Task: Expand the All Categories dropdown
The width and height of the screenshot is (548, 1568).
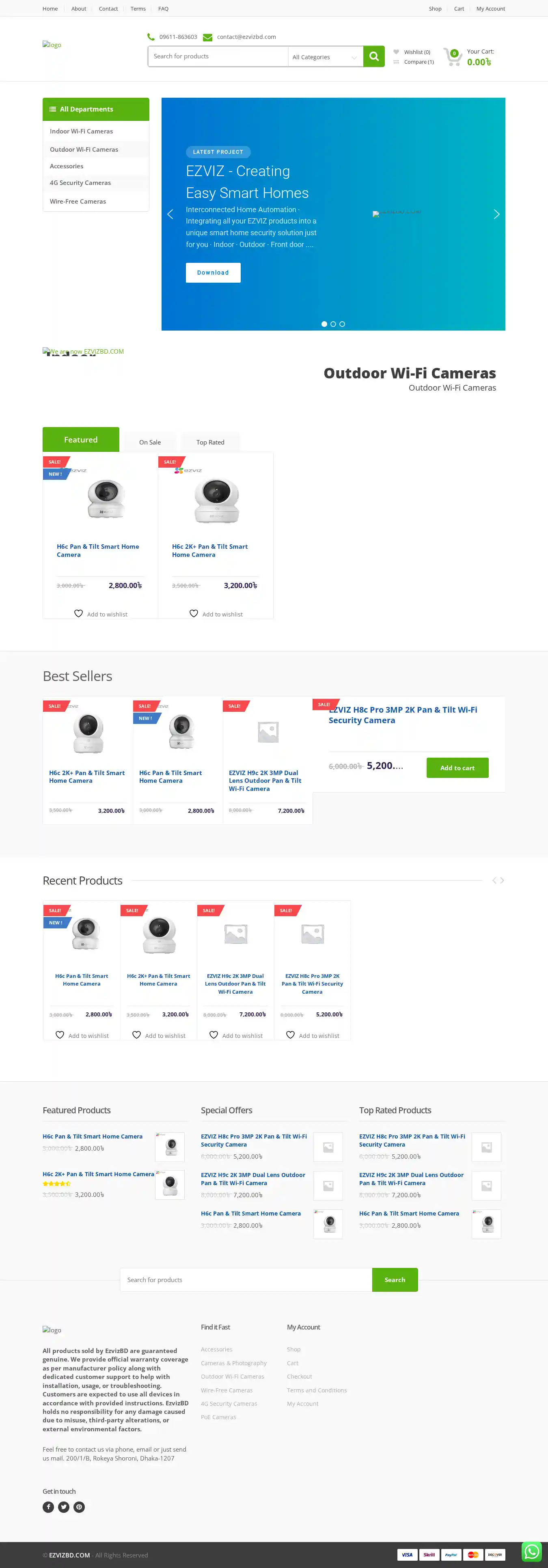Action: (x=325, y=57)
